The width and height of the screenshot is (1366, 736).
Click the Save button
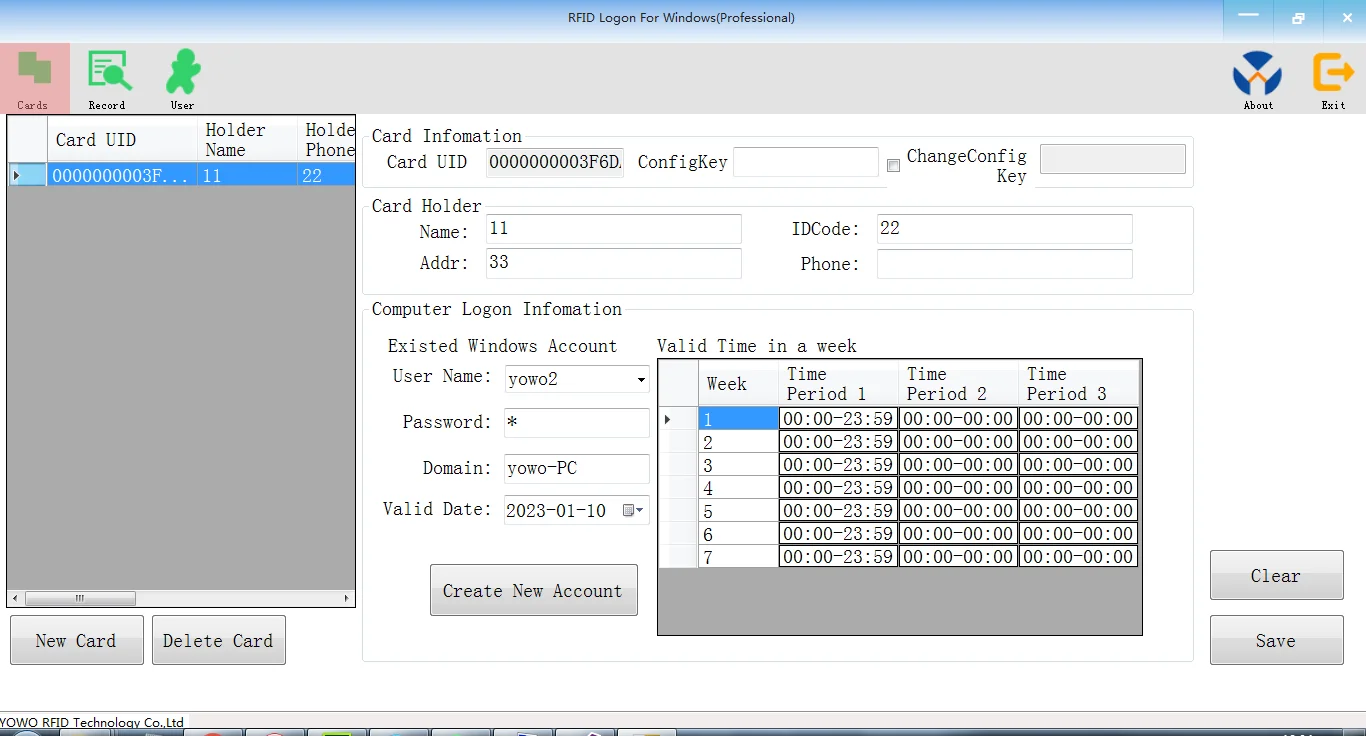click(x=1276, y=641)
